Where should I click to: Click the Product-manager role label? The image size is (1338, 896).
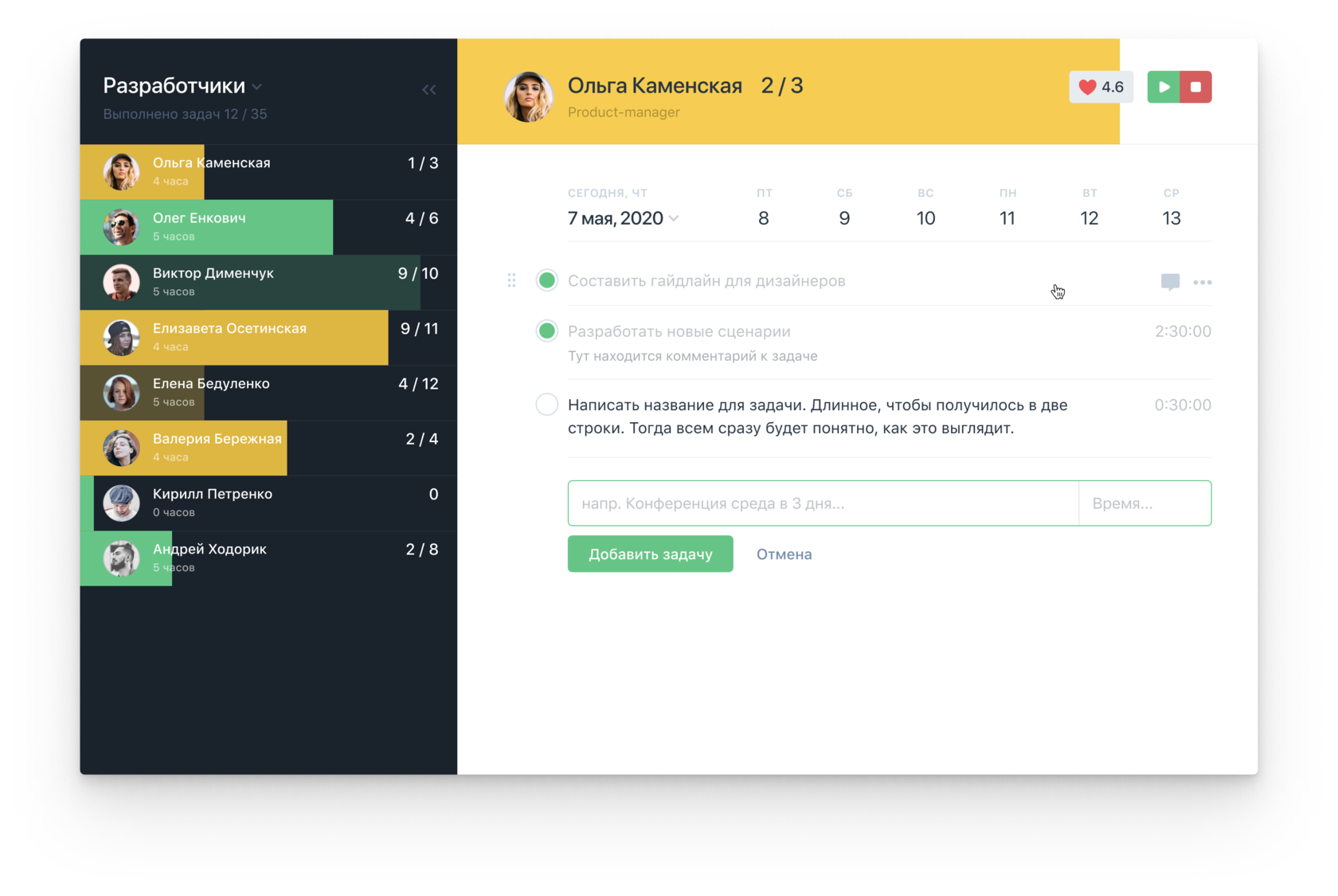pos(624,112)
